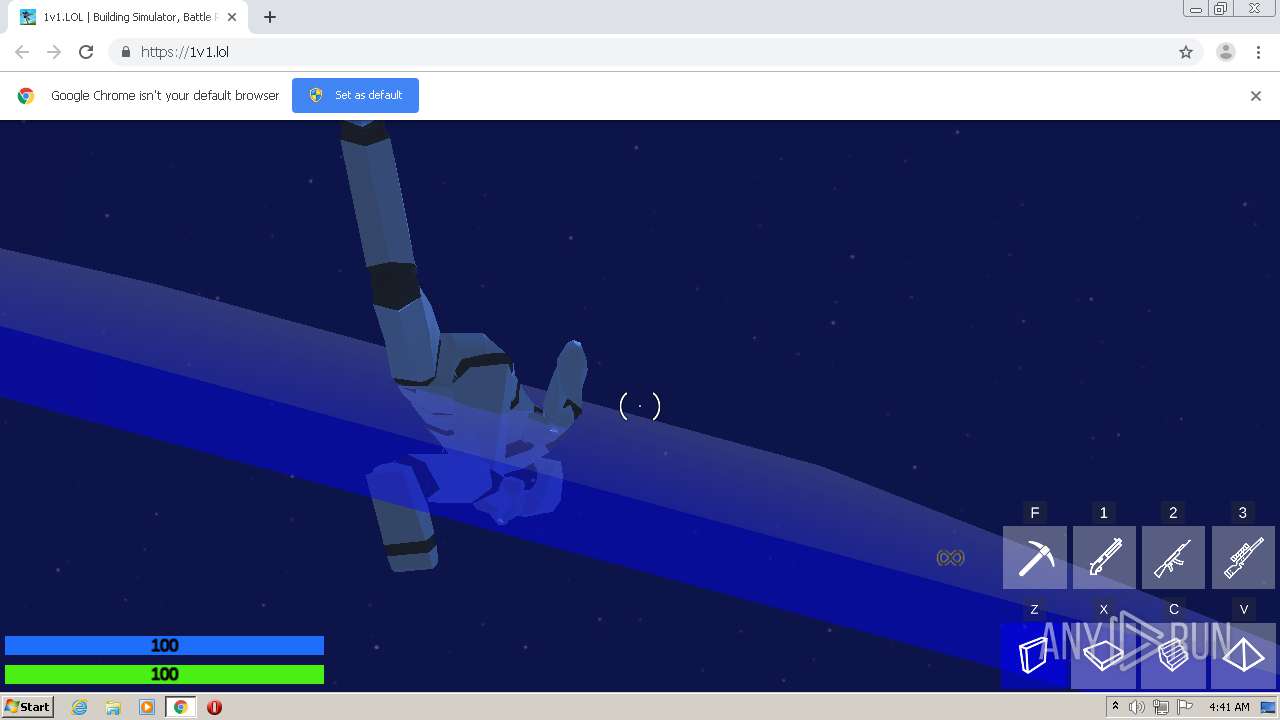This screenshot has width=1280, height=720.
Task: Click the Set as default button
Action: 355,95
